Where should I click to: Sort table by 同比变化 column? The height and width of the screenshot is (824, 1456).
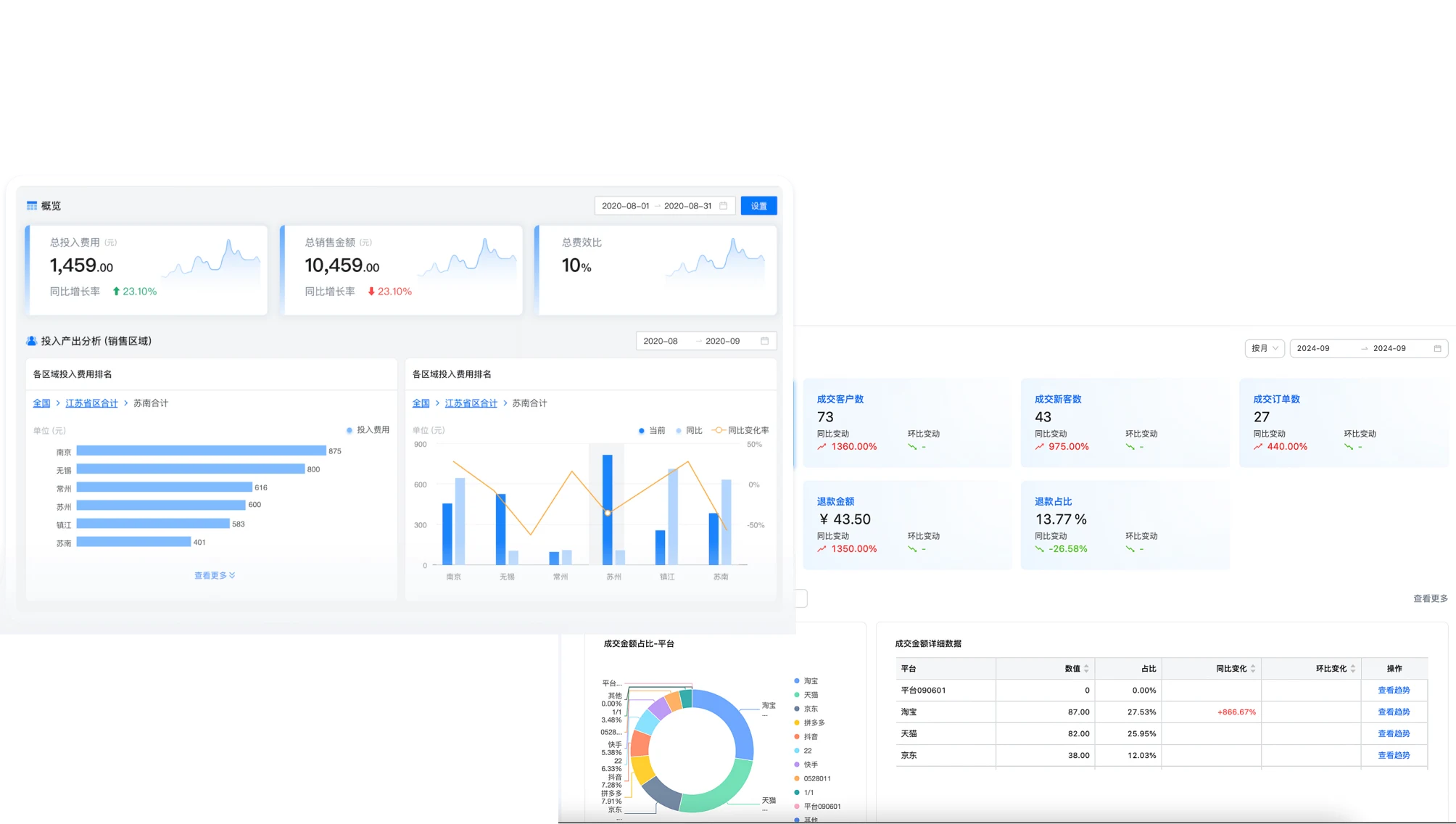(1252, 669)
